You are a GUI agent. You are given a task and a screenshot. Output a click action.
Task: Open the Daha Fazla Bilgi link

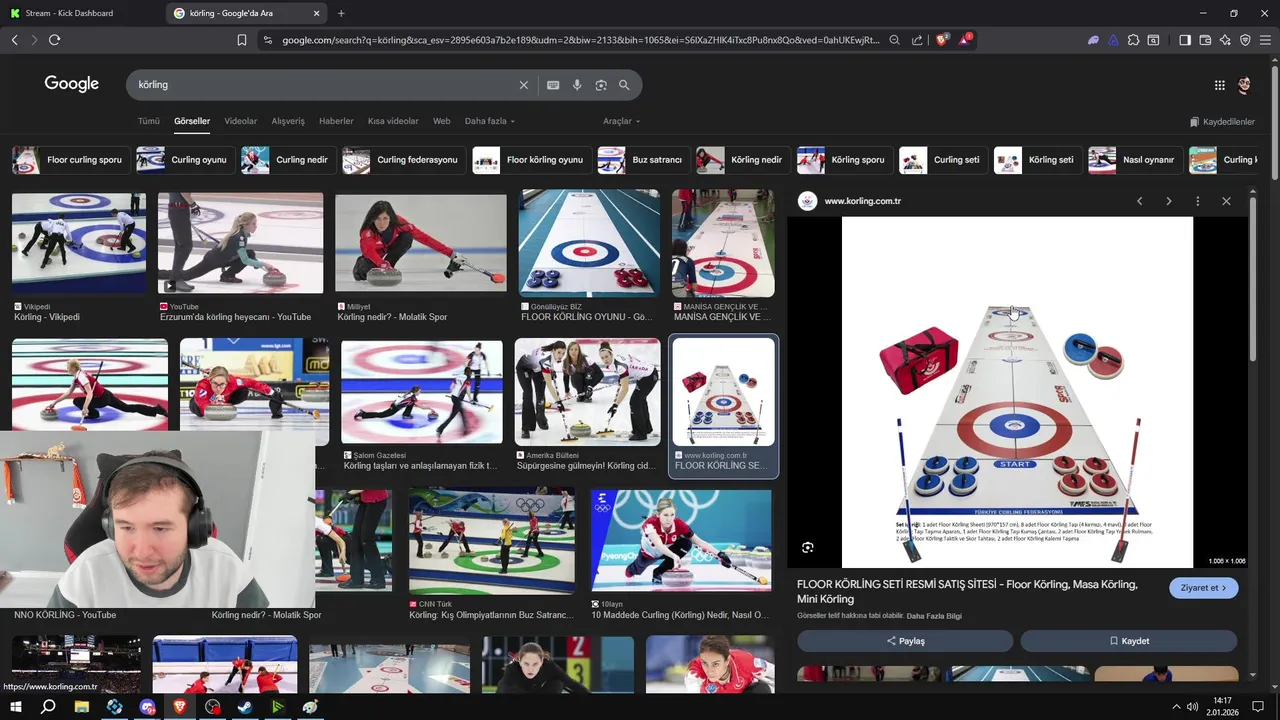[x=934, y=616]
